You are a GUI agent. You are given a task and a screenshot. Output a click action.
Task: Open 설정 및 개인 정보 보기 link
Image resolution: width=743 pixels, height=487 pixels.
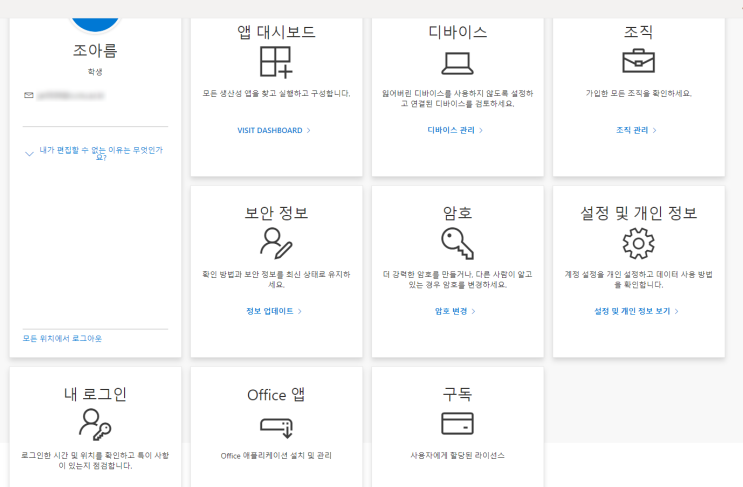(x=632, y=311)
